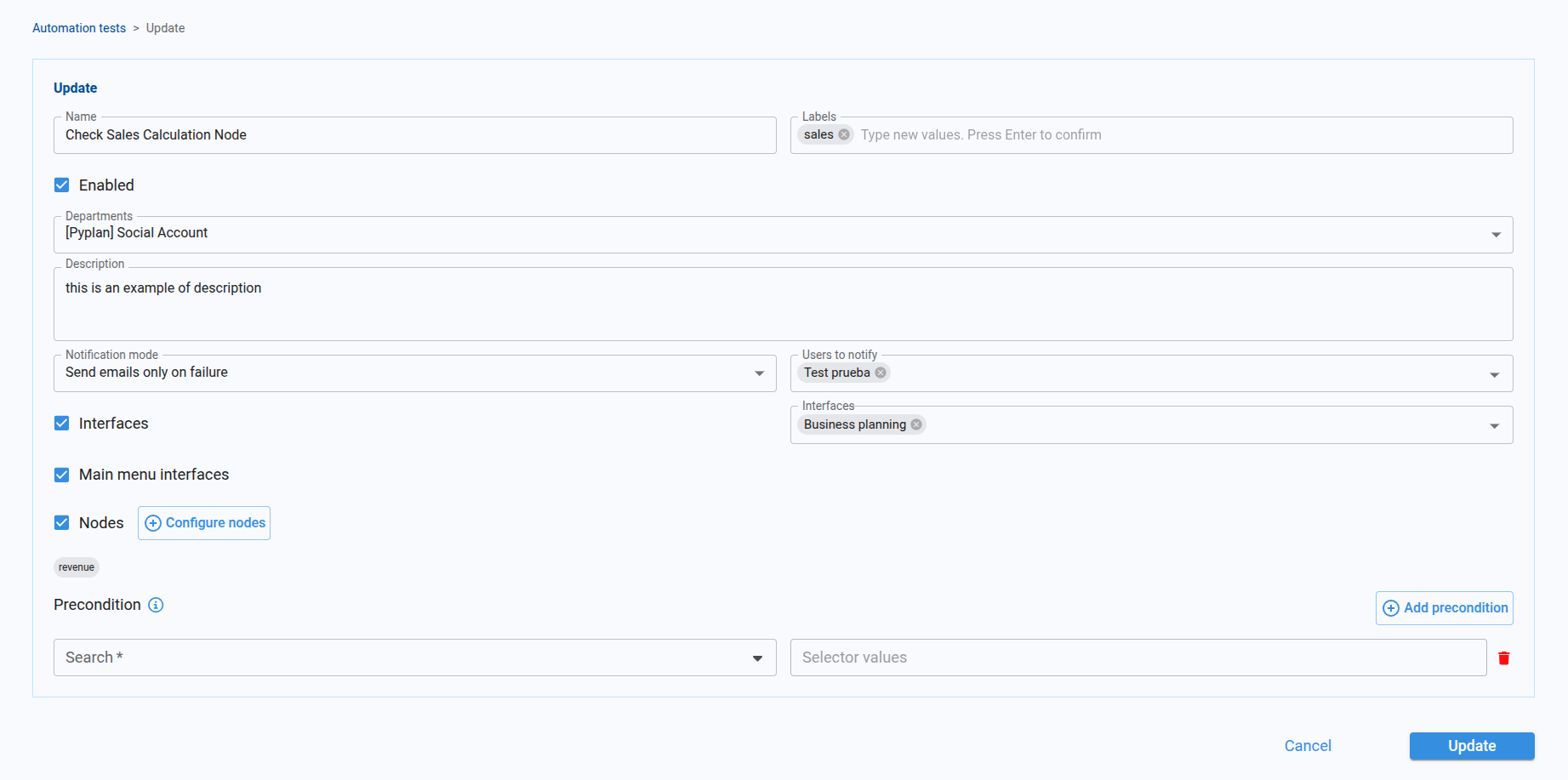
Task: Expand the Interfaces selector dropdown arrow
Action: pyautogui.click(x=1494, y=426)
